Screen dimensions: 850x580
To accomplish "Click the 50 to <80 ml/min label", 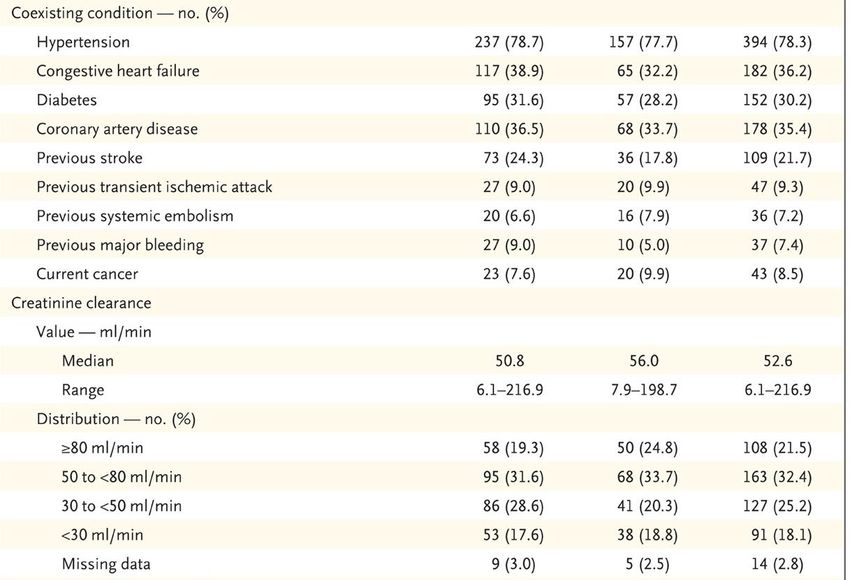I will point(121,477).
